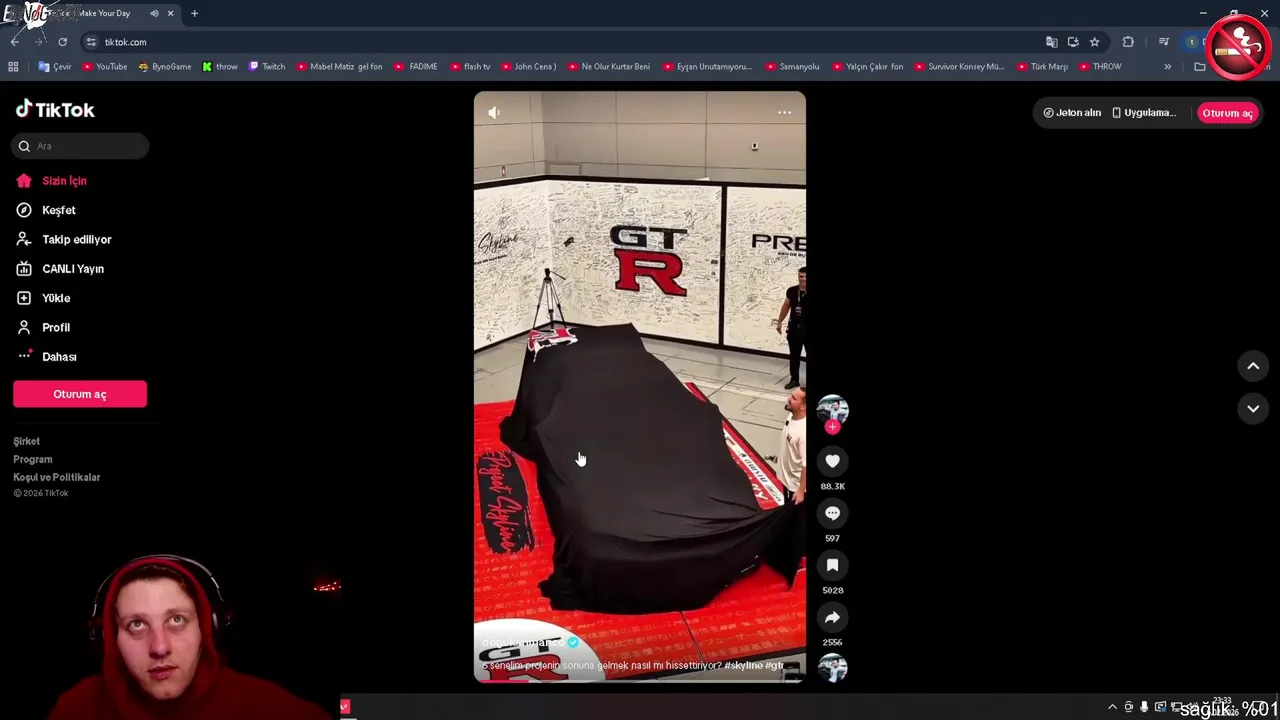Image resolution: width=1280 pixels, height=720 pixels.
Task: Open the Keşfet page
Action: click(x=59, y=210)
